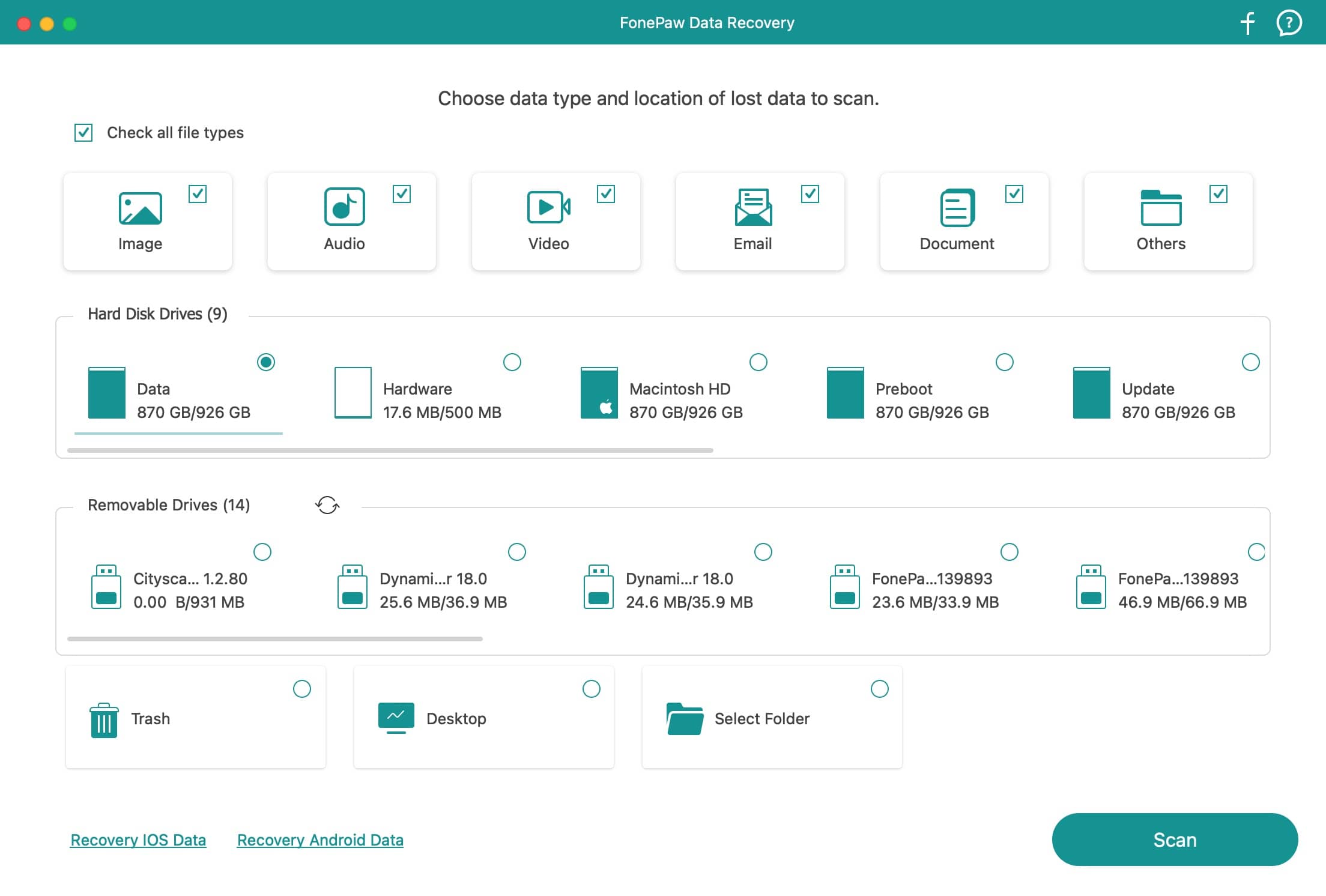Select the Hardware drive radio button

click(512, 362)
